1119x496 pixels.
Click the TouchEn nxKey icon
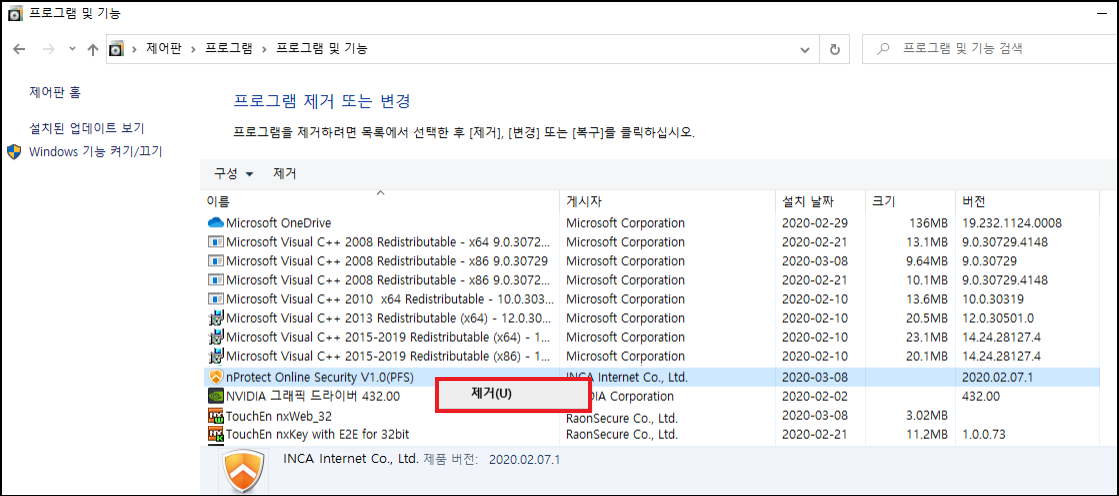(x=216, y=433)
